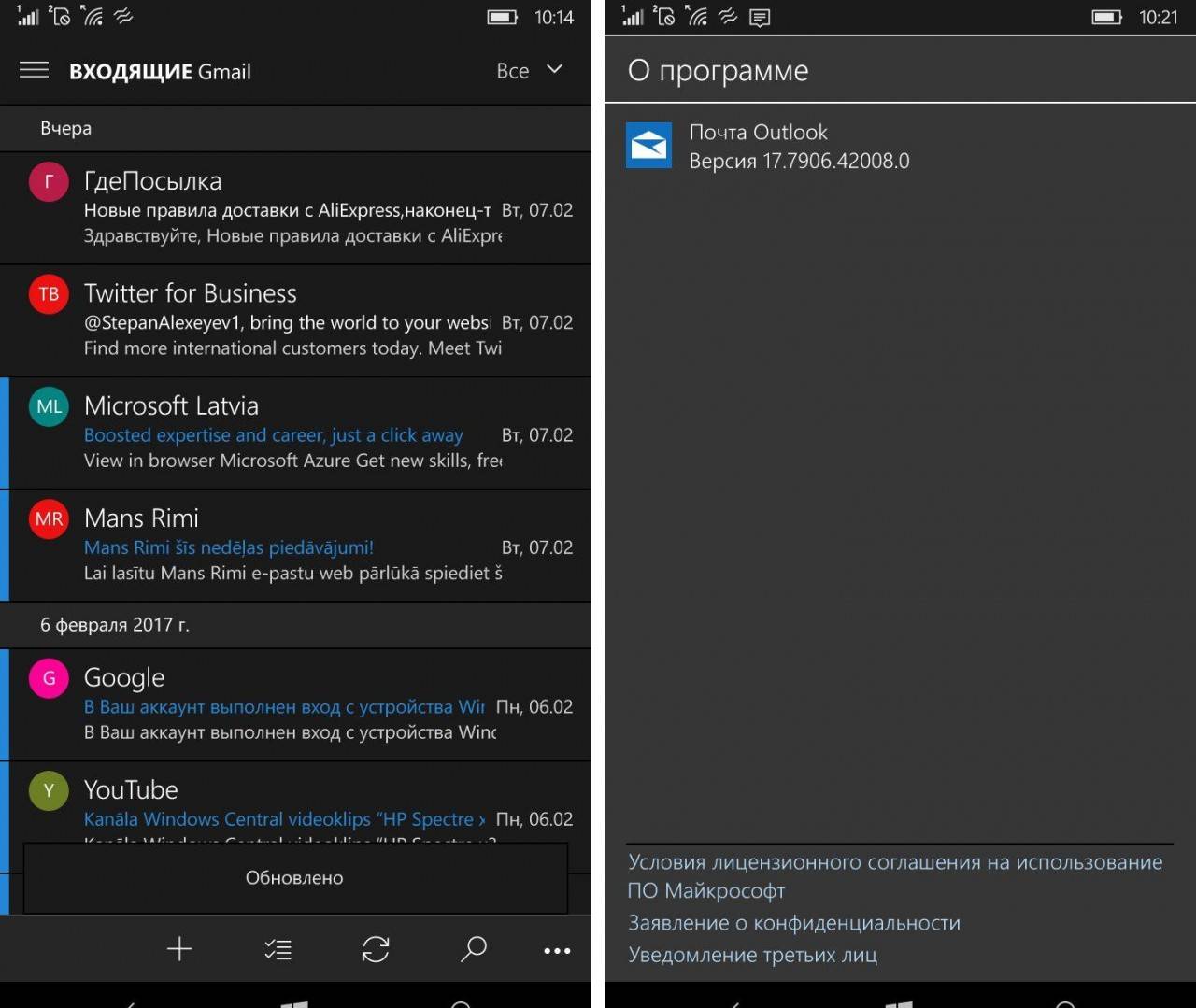Dismiss the Обновлено notification banner
This screenshot has width=1196, height=1008.
[x=295, y=878]
